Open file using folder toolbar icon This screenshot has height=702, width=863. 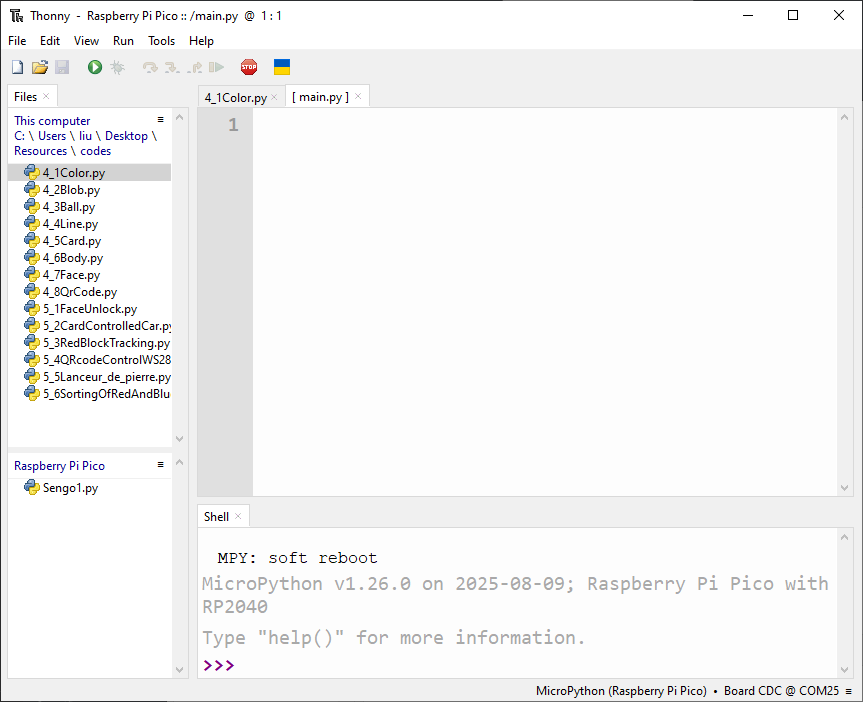[x=40, y=67]
